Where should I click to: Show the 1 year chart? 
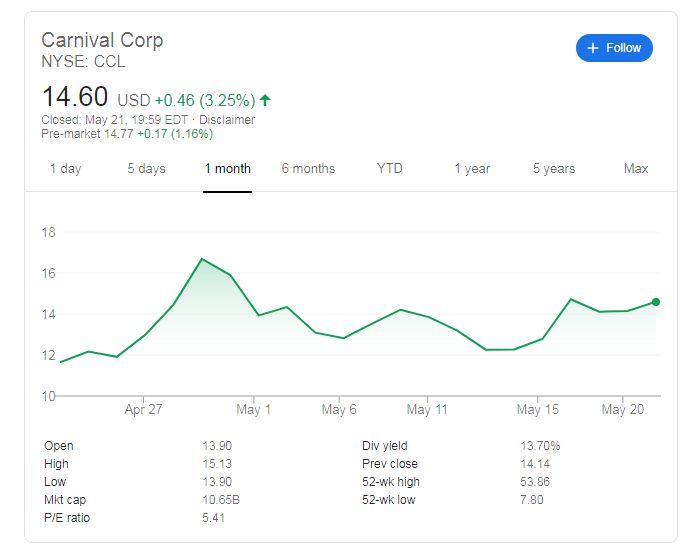click(472, 168)
